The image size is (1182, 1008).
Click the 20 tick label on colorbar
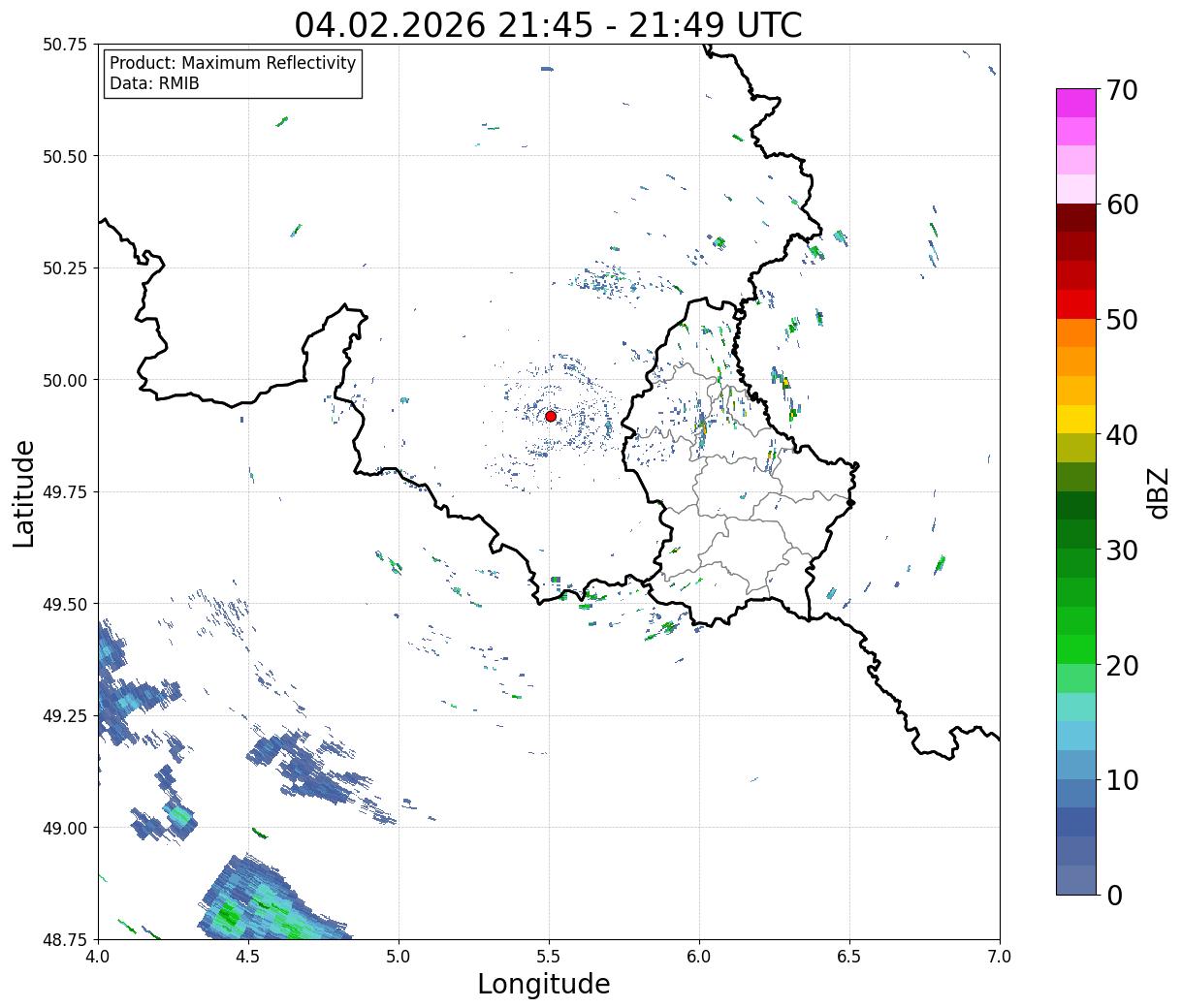coord(1121,666)
